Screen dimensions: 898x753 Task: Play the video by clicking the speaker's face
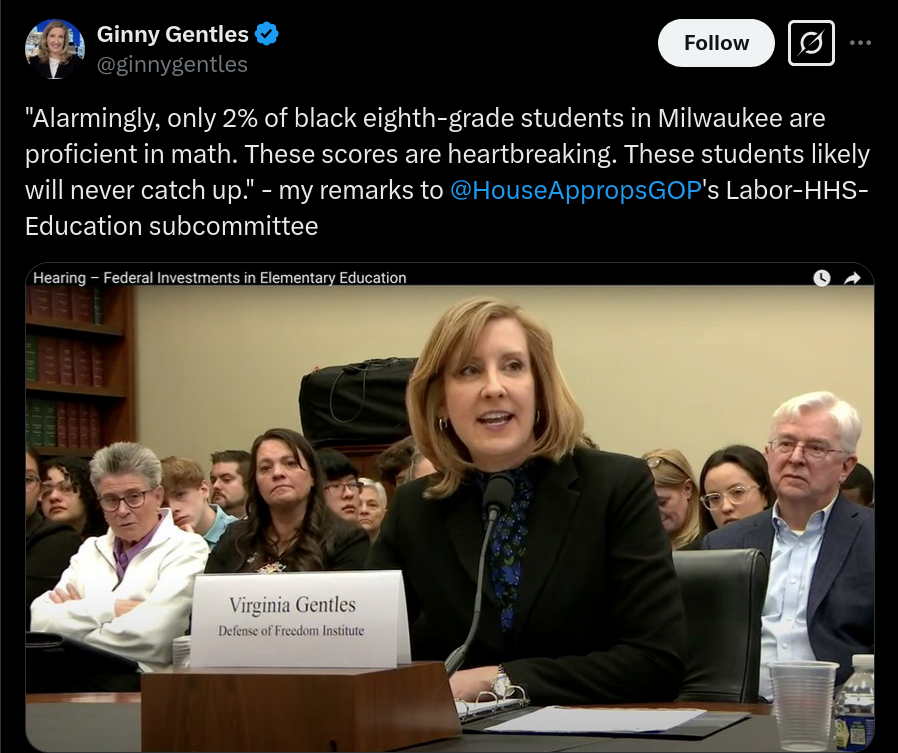pyautogui.click(x=492, y=395)
